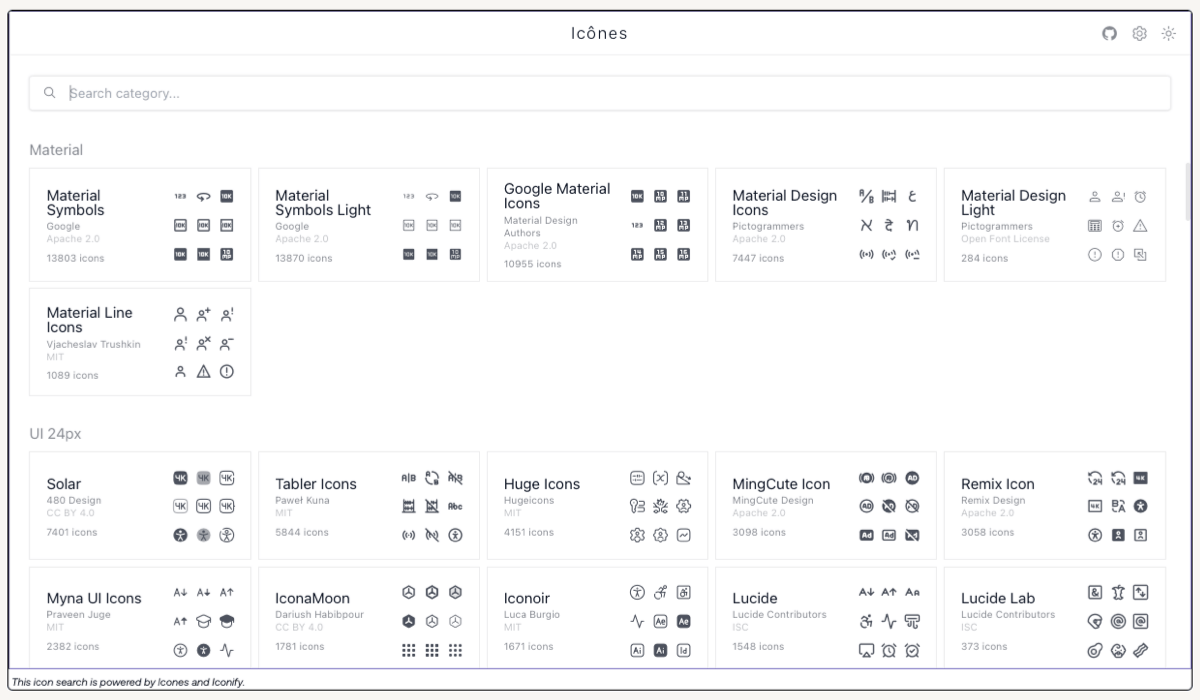Choose the Abc icon in Tabler Icons
This screenshot has width=1200, height=700.
[455, 506]
